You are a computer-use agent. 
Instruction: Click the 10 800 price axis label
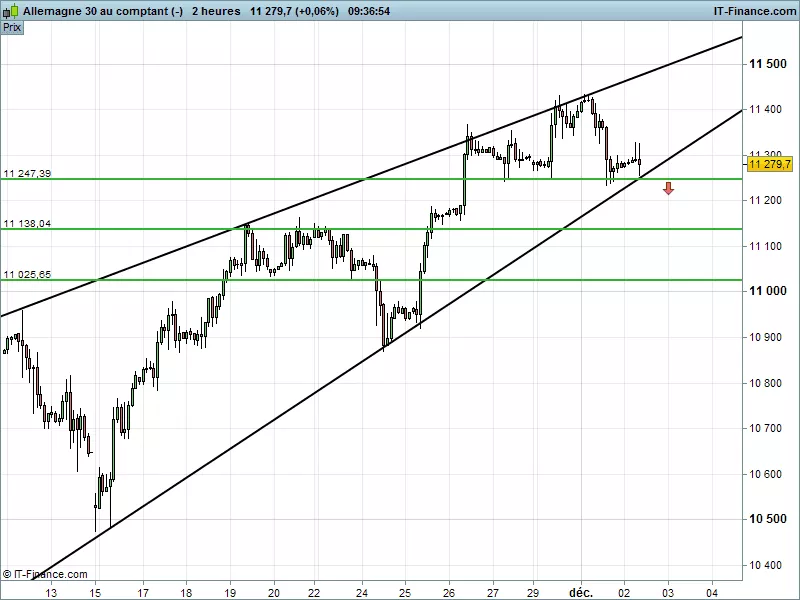(765, 383)
